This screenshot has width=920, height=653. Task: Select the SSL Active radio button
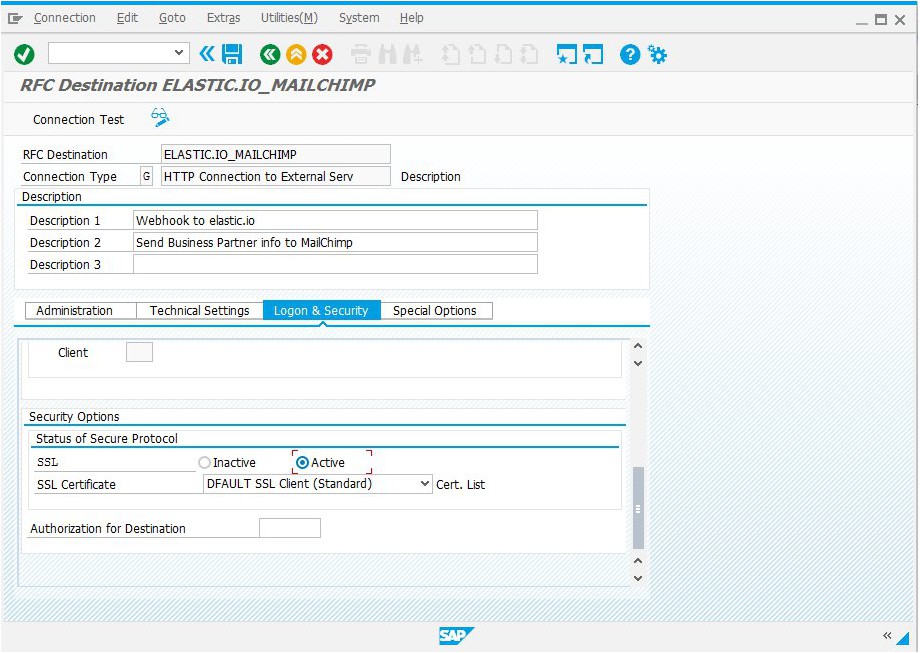click(x=302, y=462)
